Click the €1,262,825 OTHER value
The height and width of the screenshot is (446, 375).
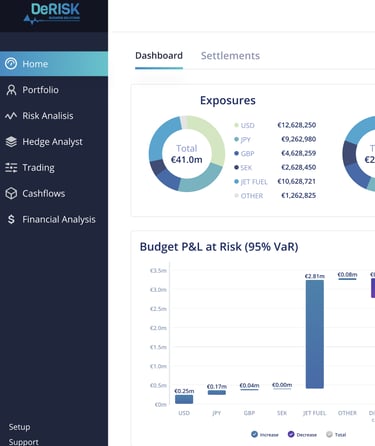pyautogui.click(x=299, y=195)
